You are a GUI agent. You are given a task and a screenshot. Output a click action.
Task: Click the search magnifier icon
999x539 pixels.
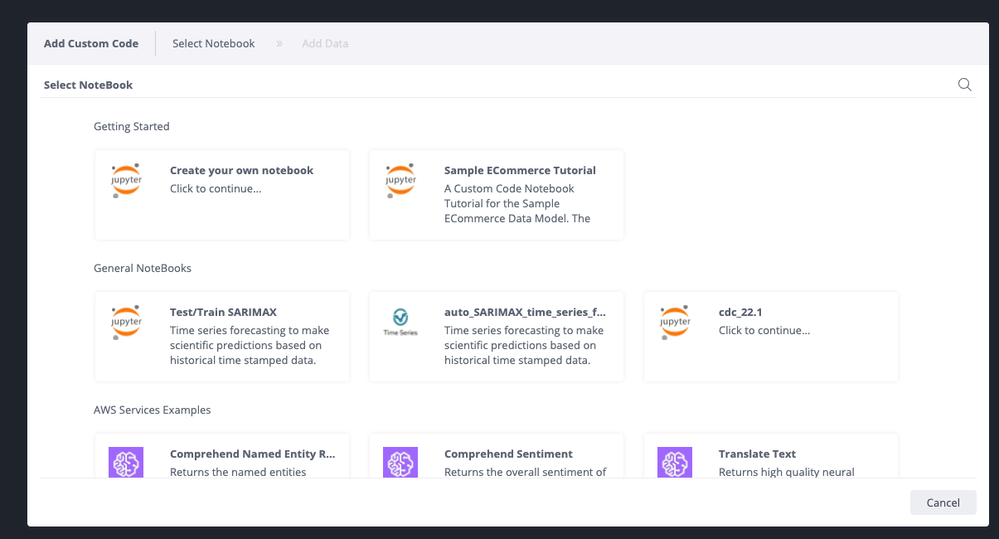coord(964,85)
